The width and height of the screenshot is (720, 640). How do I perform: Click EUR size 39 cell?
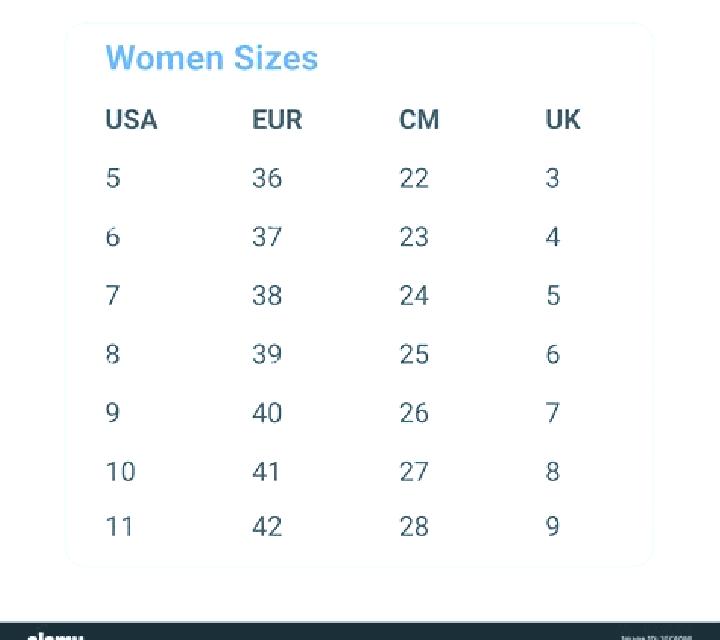pos(267,354)
